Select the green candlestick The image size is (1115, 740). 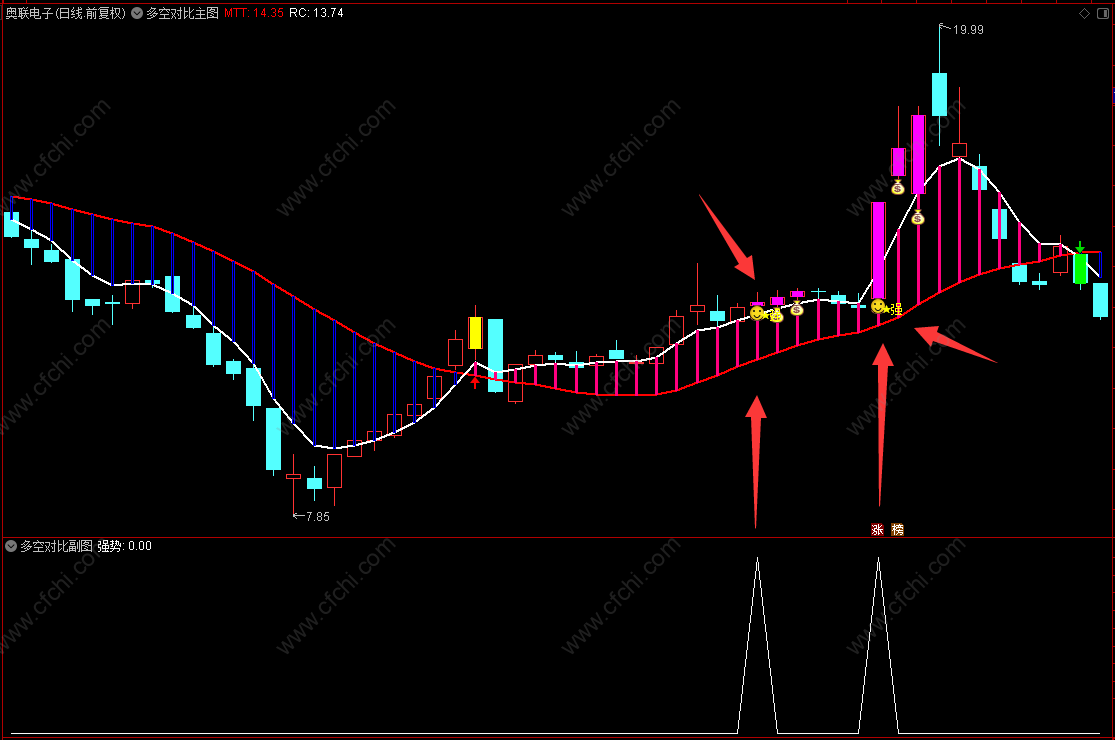[x=1080, y=269]
